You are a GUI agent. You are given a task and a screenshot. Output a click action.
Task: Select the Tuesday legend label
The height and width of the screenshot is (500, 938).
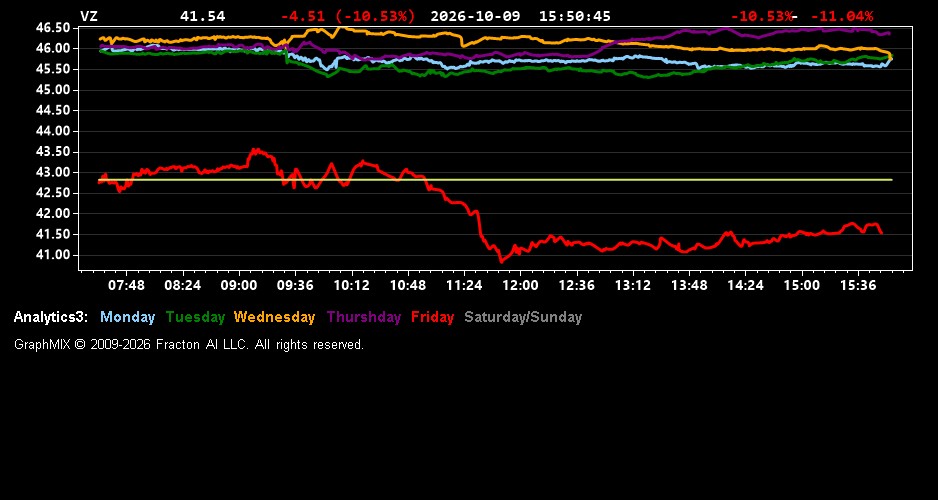coord(196,318)
